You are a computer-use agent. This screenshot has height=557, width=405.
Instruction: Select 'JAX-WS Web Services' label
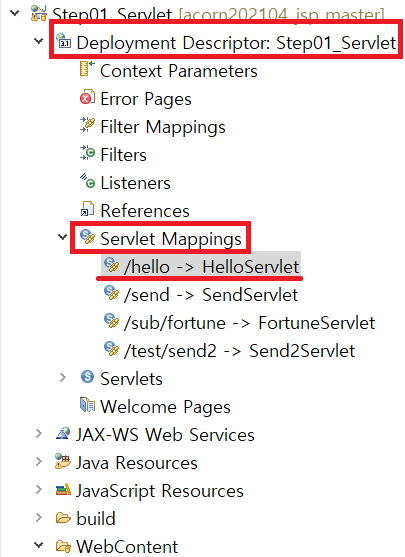[x=165, y=435]
